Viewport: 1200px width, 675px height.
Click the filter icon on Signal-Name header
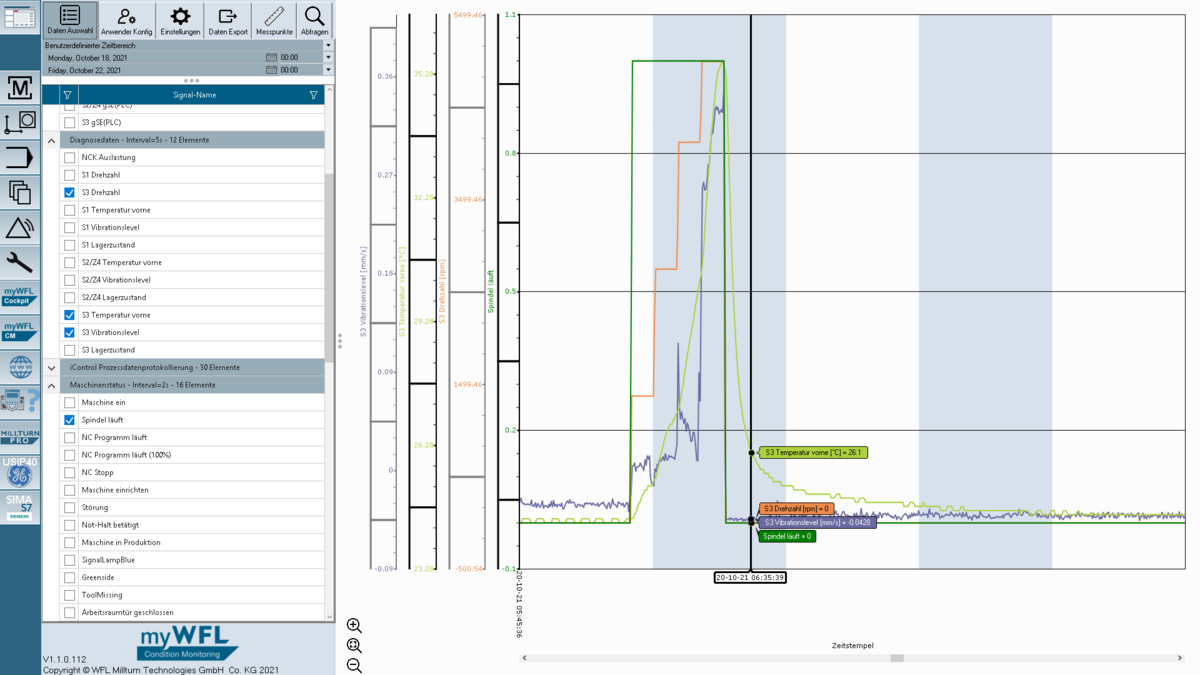(x=313, y=95)
